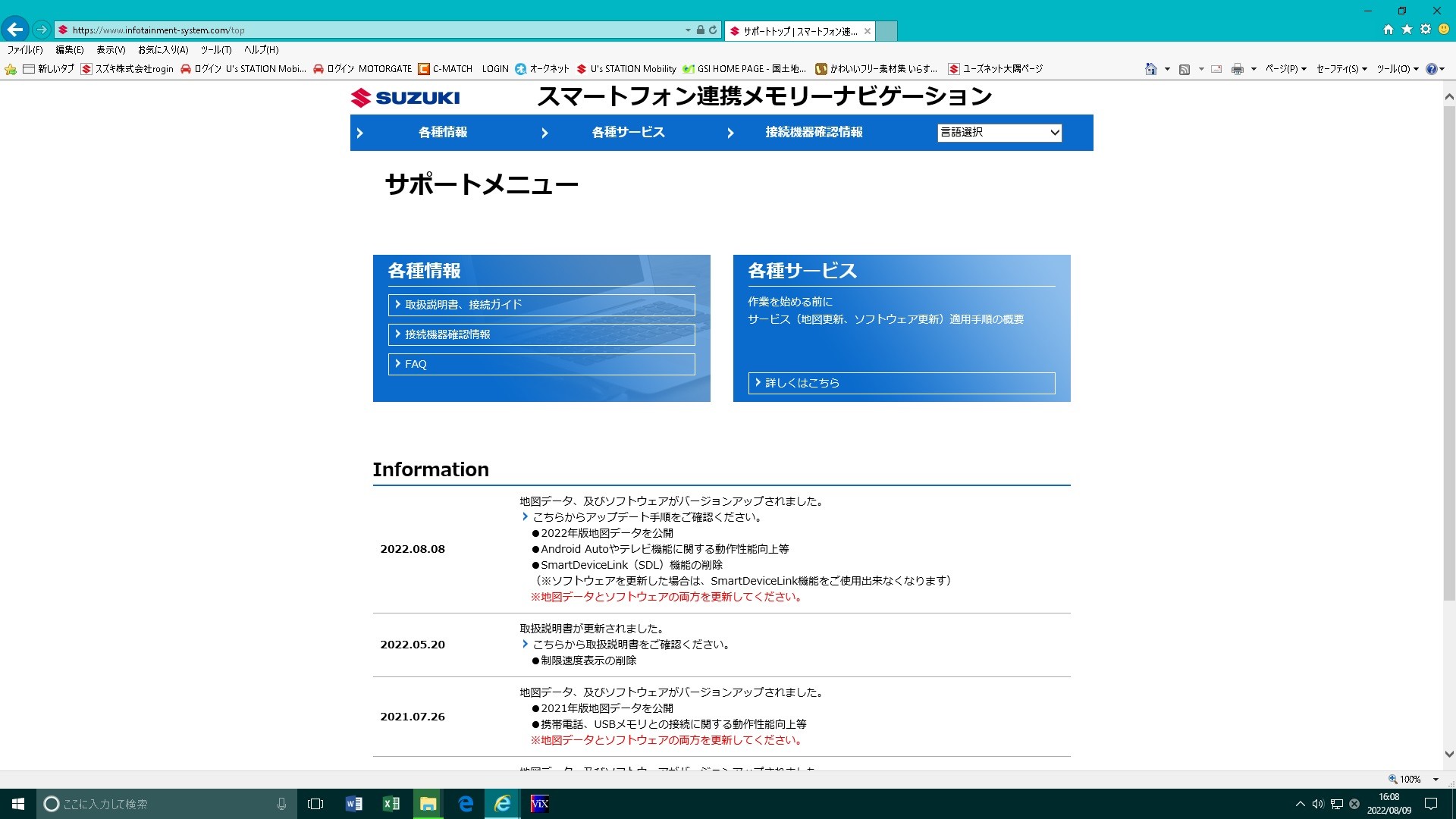The height and width of the screenshot is (819, 1456).
Task: Open the C-MATCH LOGIN favorite
Action: click(x=463, y=69)
